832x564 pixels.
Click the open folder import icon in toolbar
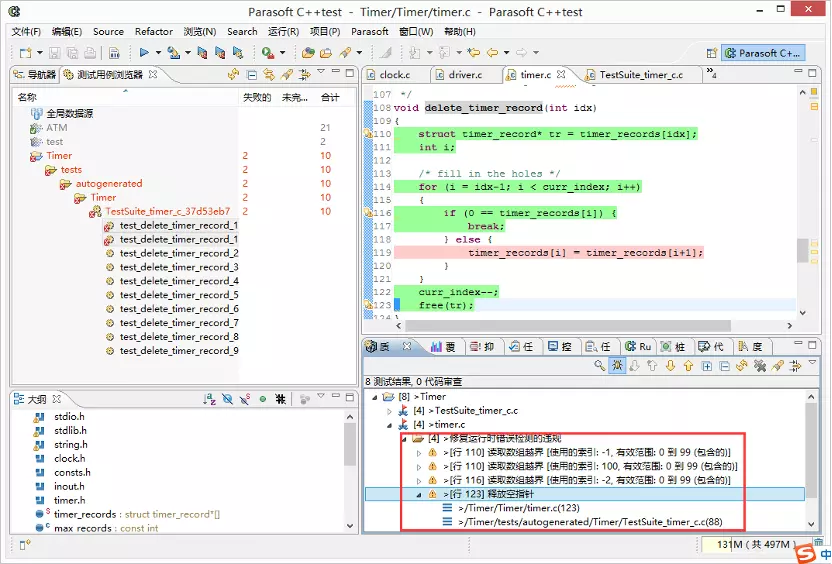(326, 53)
